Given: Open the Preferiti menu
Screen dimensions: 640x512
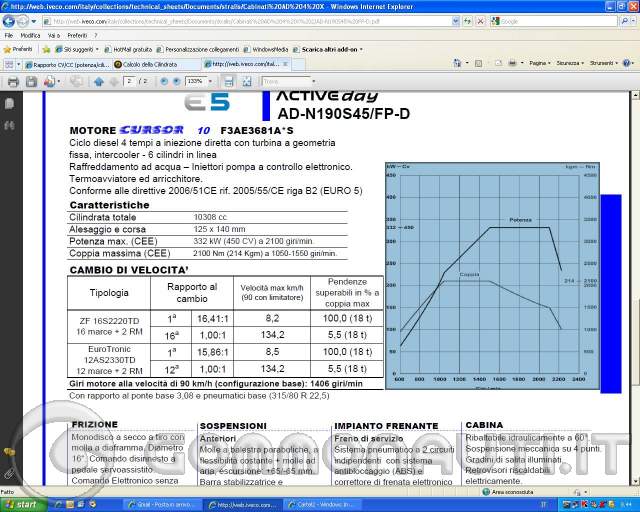Looking at the screenshot, I should coord(77,36).
